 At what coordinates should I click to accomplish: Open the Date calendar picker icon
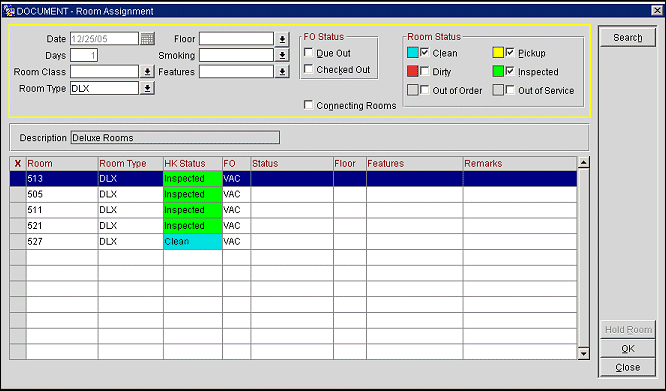[147, 39]
